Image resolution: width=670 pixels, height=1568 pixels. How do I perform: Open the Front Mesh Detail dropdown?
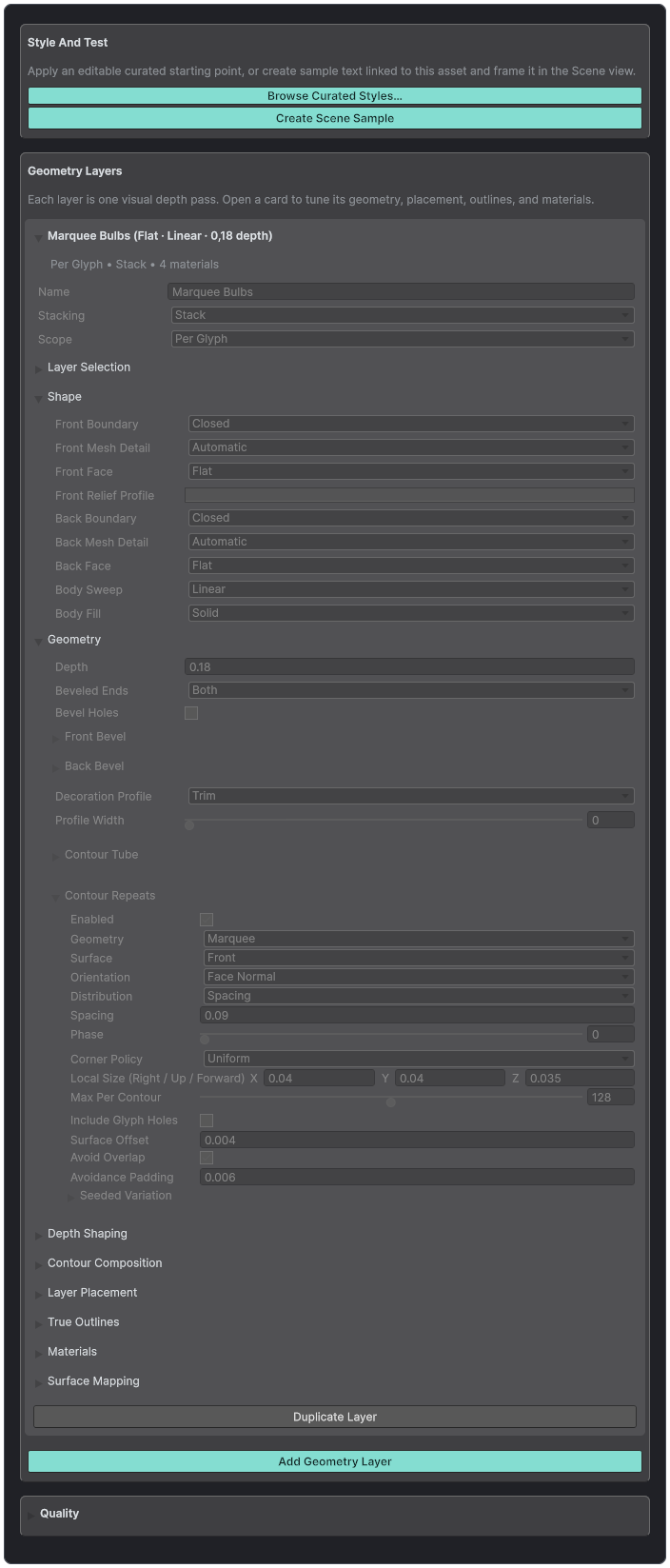click(x=411, y=447)
